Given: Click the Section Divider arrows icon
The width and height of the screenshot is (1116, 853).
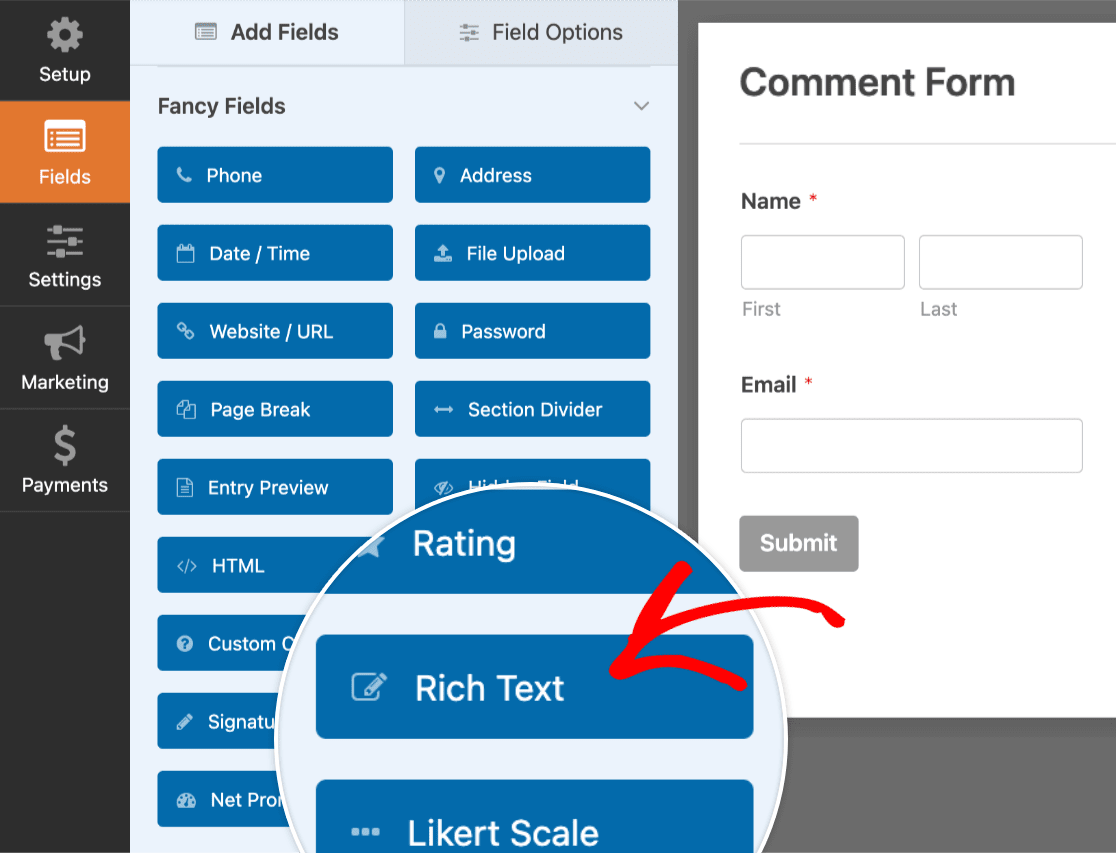Looking at the screenshot, I should [x=443, y=410].
